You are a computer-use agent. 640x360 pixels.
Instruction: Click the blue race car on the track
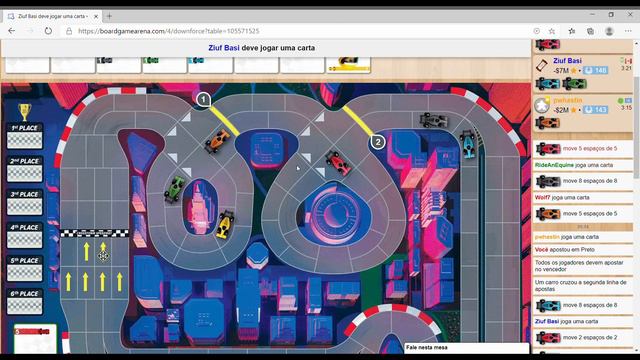(x=468, y=144)
